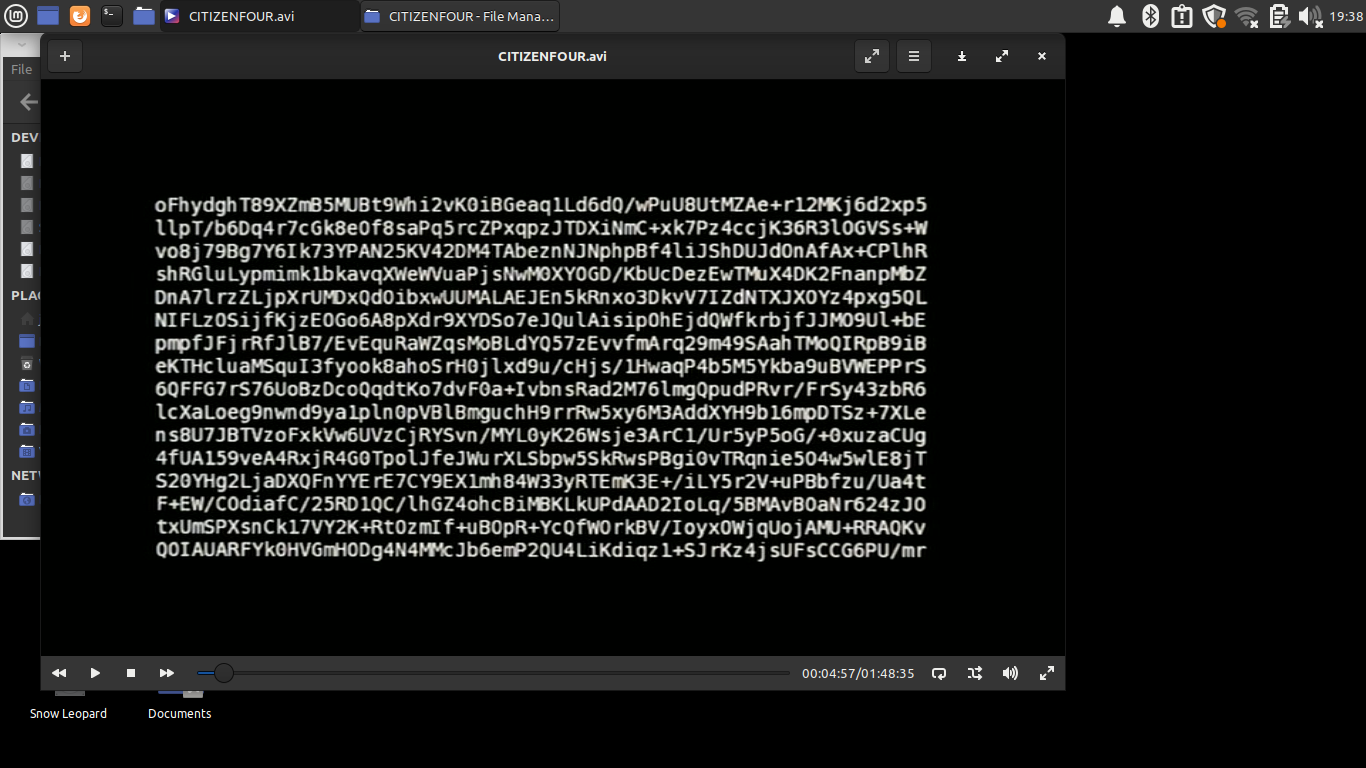Rewind the video with the backward button
The height and width of the screenshot is (768, 1366).
pos(59,673)
